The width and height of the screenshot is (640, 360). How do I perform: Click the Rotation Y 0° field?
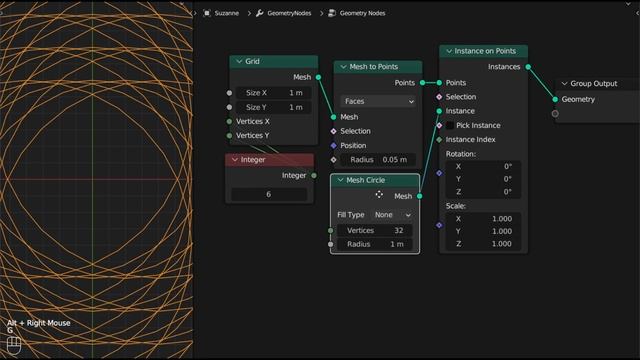483,179
